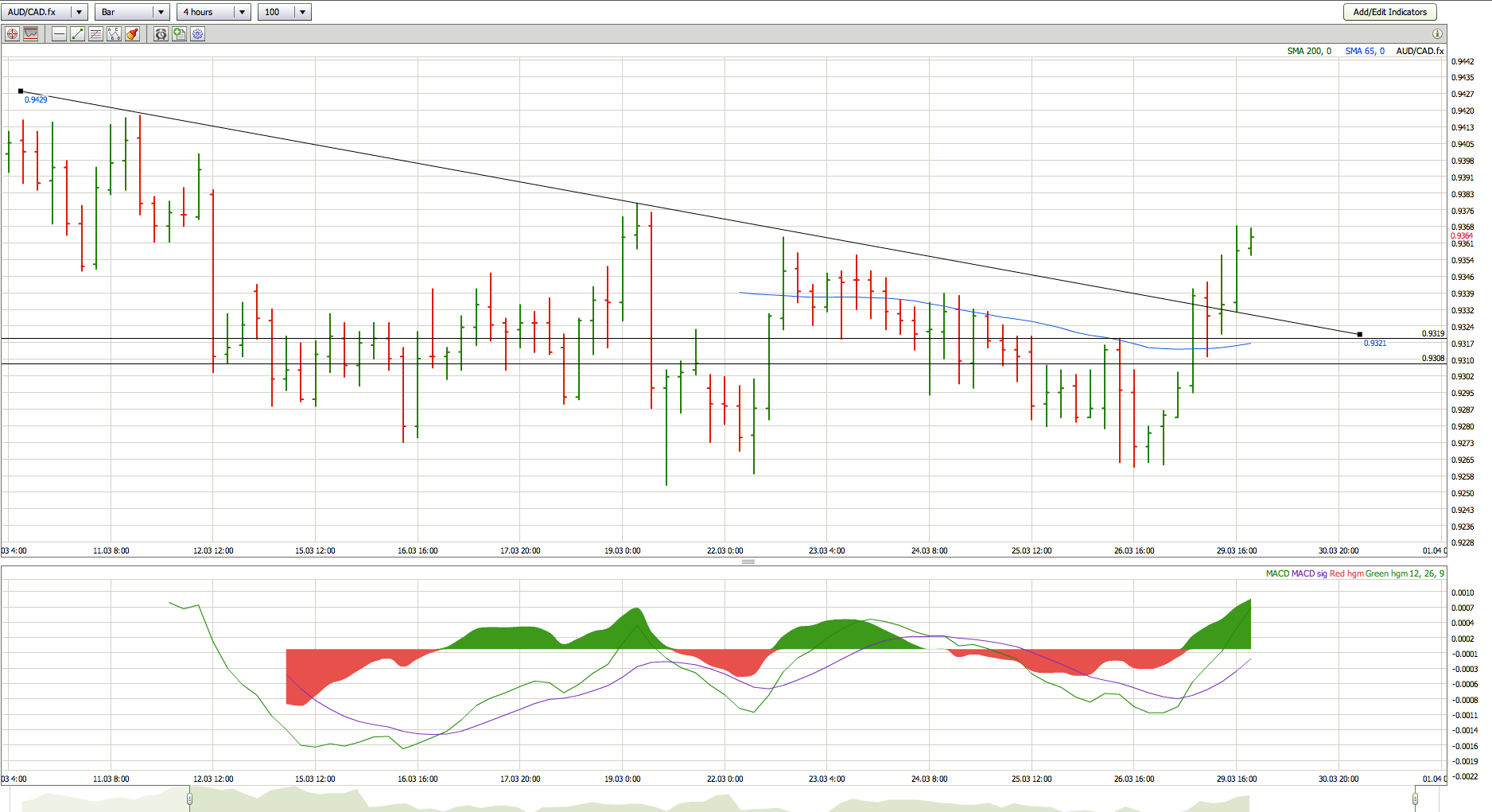Expand the Bar chart type dropdown
This screenshot has width=1492, height=812.
(x=161, y=12)
